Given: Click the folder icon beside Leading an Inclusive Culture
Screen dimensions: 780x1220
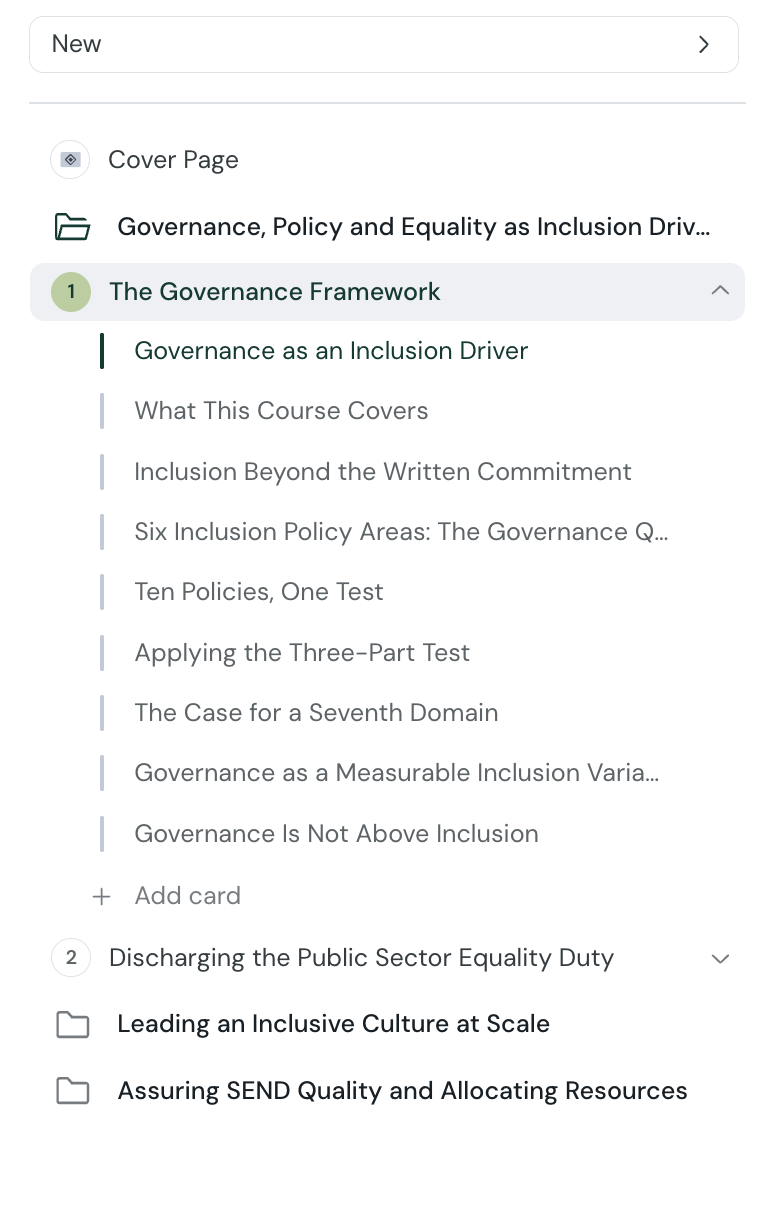Looking at the screenshot, I should [x=72, y=1025].
